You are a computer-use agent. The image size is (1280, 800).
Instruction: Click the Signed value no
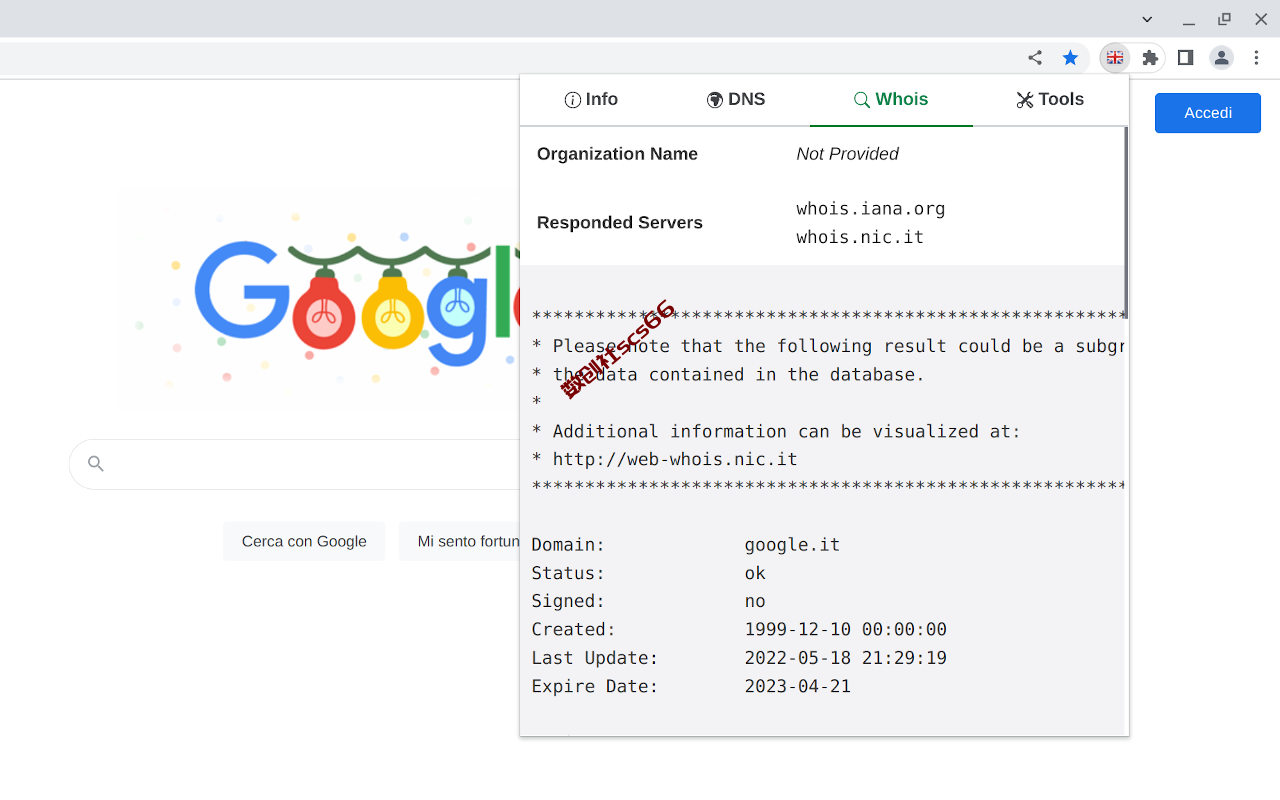click(755, 601)
